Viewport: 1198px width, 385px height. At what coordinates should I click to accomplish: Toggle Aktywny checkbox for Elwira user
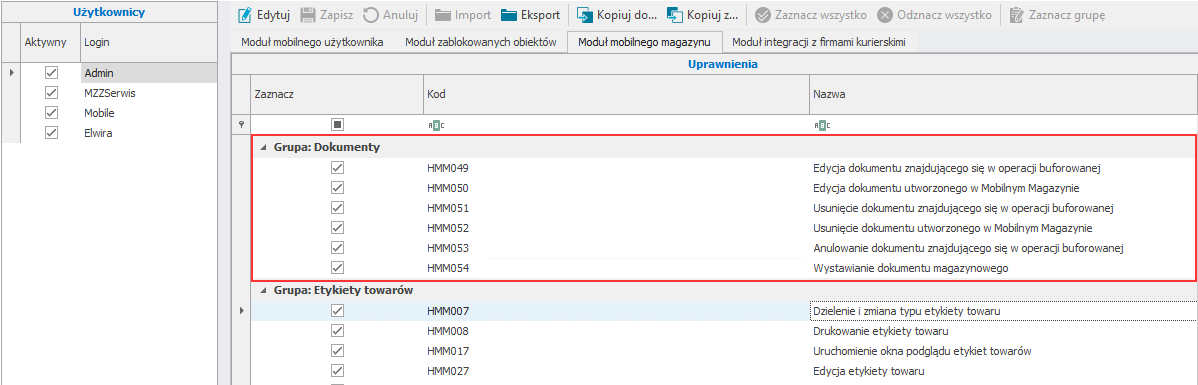tap(52, 132)
